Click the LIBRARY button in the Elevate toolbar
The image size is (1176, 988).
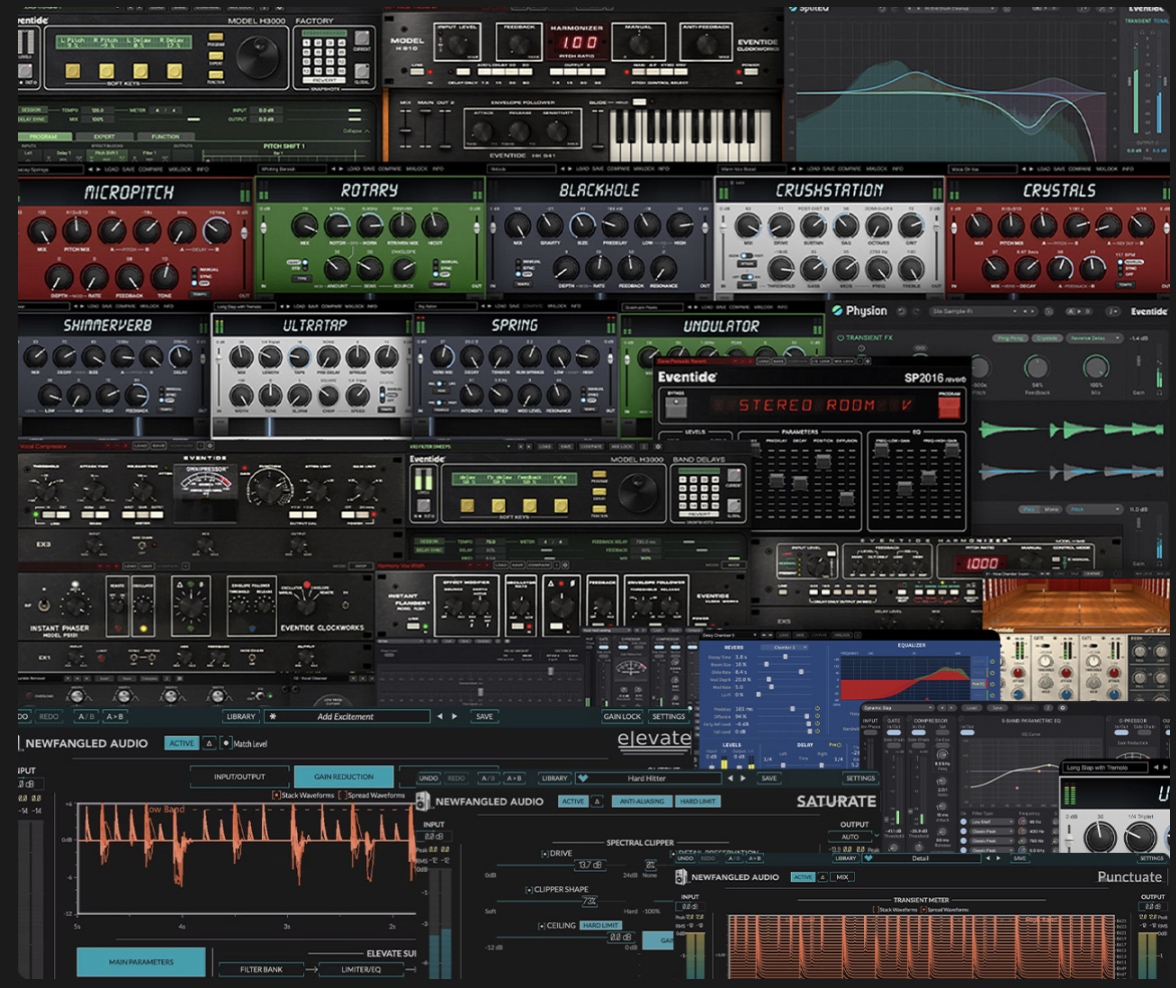click(241, 716)
